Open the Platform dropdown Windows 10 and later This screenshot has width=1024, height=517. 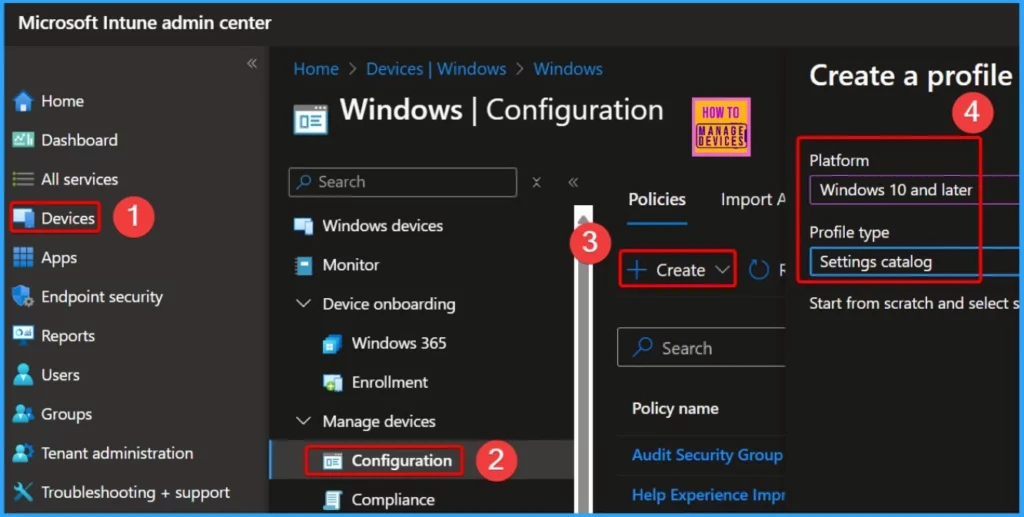913,190
